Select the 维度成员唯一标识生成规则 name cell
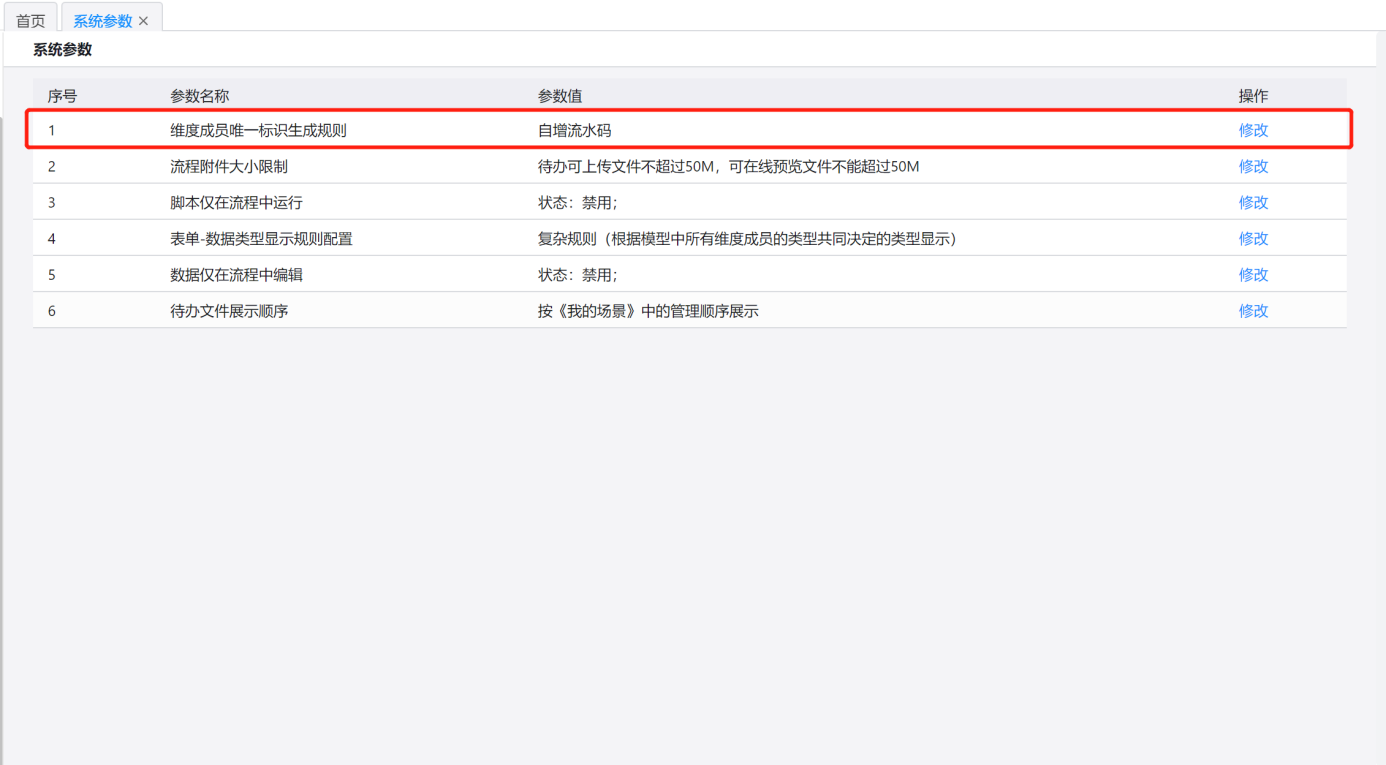This screenshot has width=1386, height=765. coord(258,130)
